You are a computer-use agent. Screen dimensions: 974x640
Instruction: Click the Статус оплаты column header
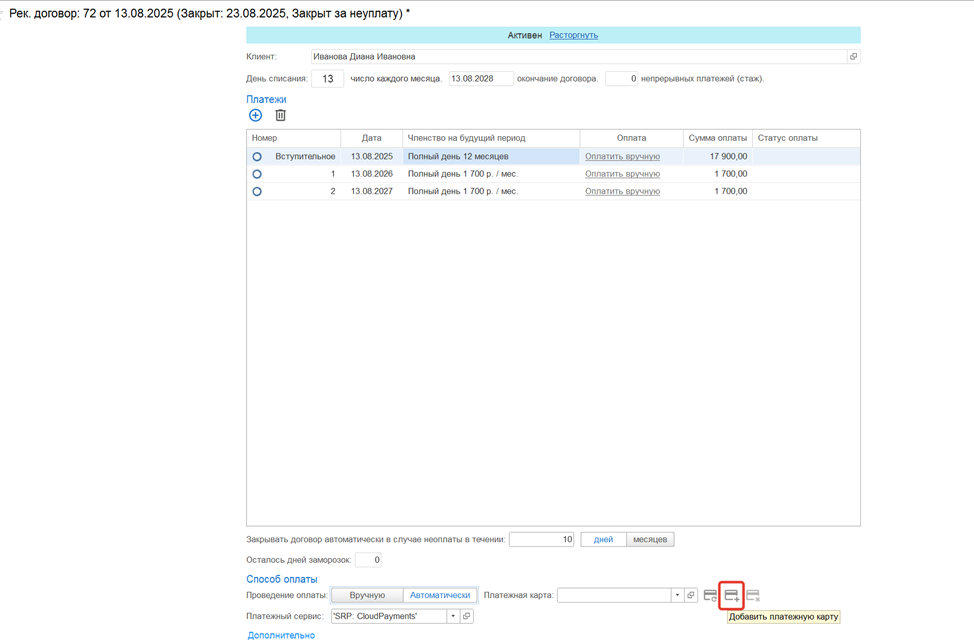[806, 138]
